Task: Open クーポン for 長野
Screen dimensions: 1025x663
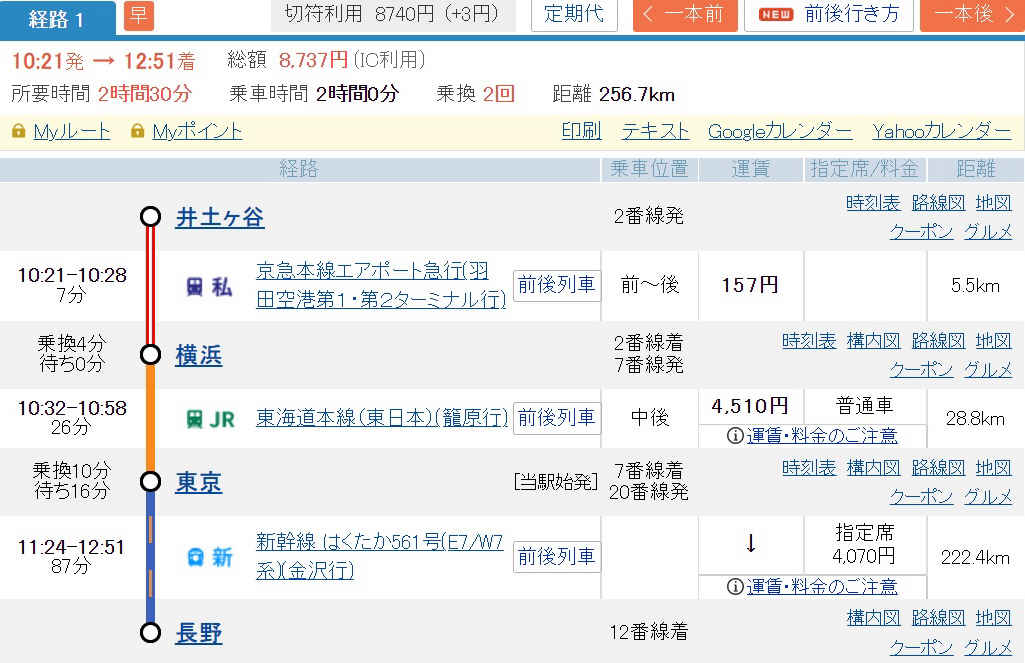Action: point(921,647)
